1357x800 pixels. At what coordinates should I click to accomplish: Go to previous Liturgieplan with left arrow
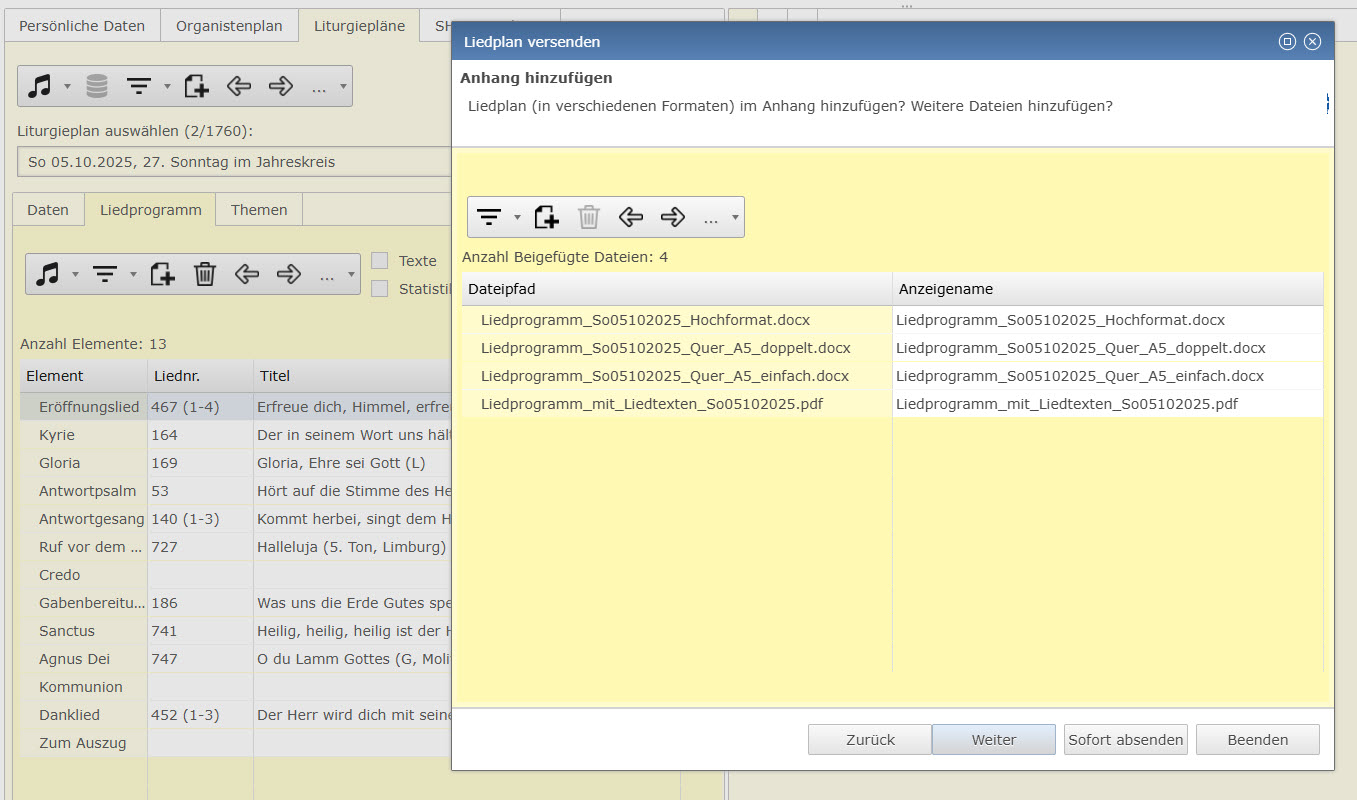click(x=238, y=87)
